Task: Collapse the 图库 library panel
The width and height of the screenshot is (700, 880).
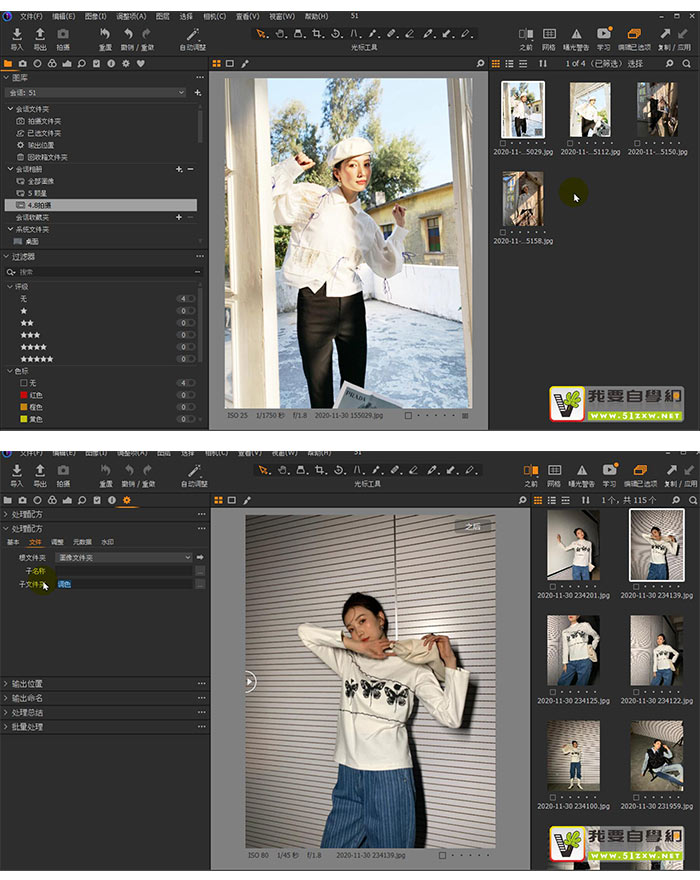Action: (x=6, y=77)
